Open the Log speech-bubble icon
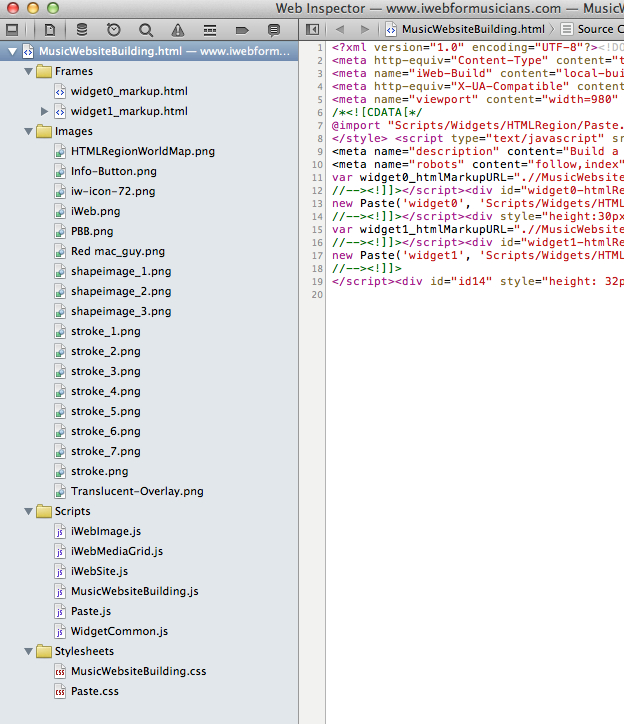This screenshot has height=724, width=624. (x=274, y=30)
